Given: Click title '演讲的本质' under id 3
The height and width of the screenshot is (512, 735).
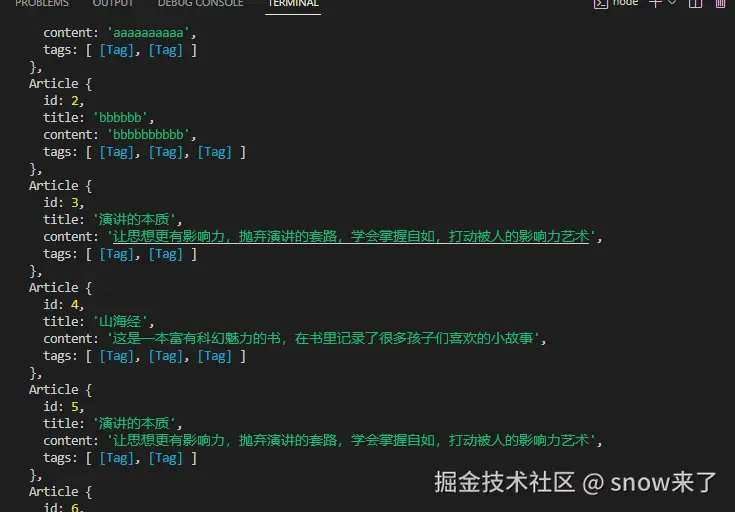Looking at the screenshot, I should (x=135, y=219).
